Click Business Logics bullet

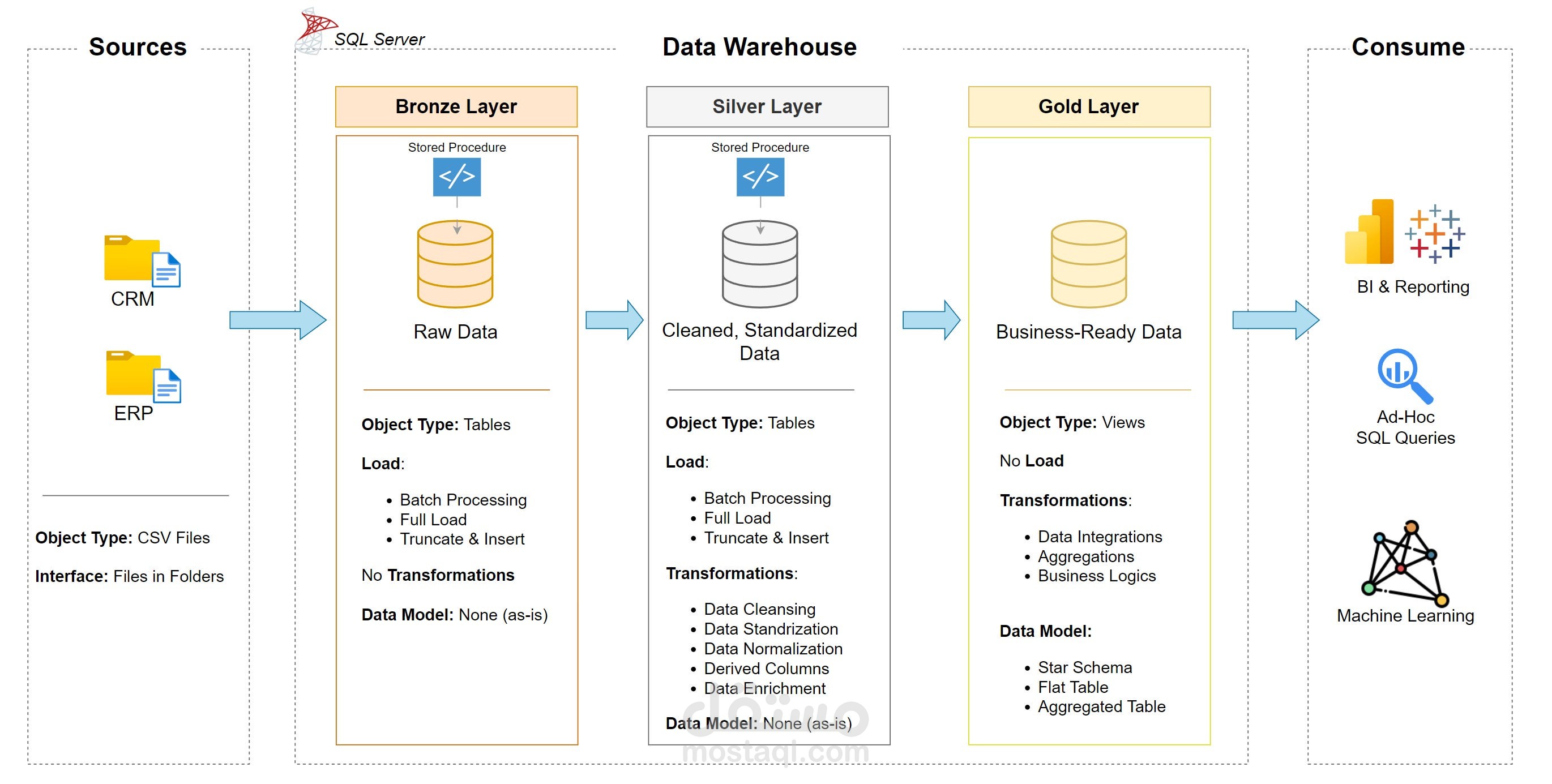click(1097, 576)
